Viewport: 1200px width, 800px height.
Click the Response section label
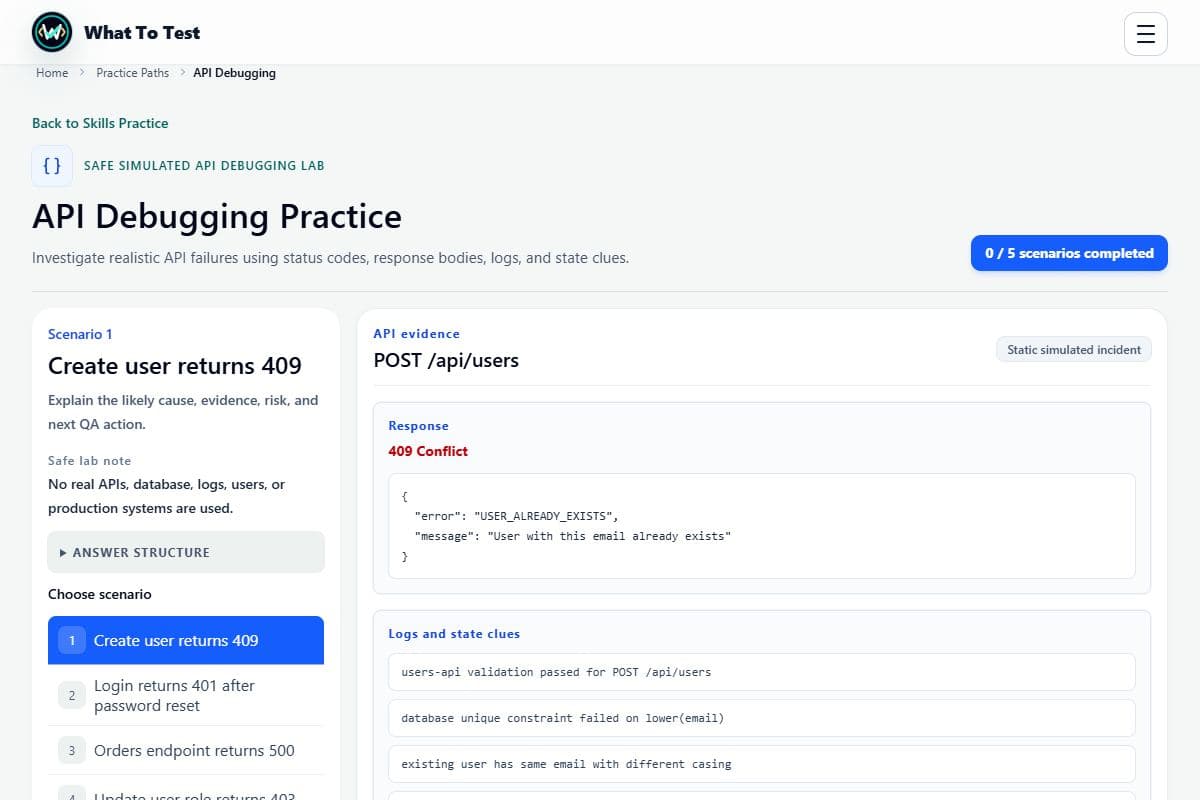coord(418,426)
